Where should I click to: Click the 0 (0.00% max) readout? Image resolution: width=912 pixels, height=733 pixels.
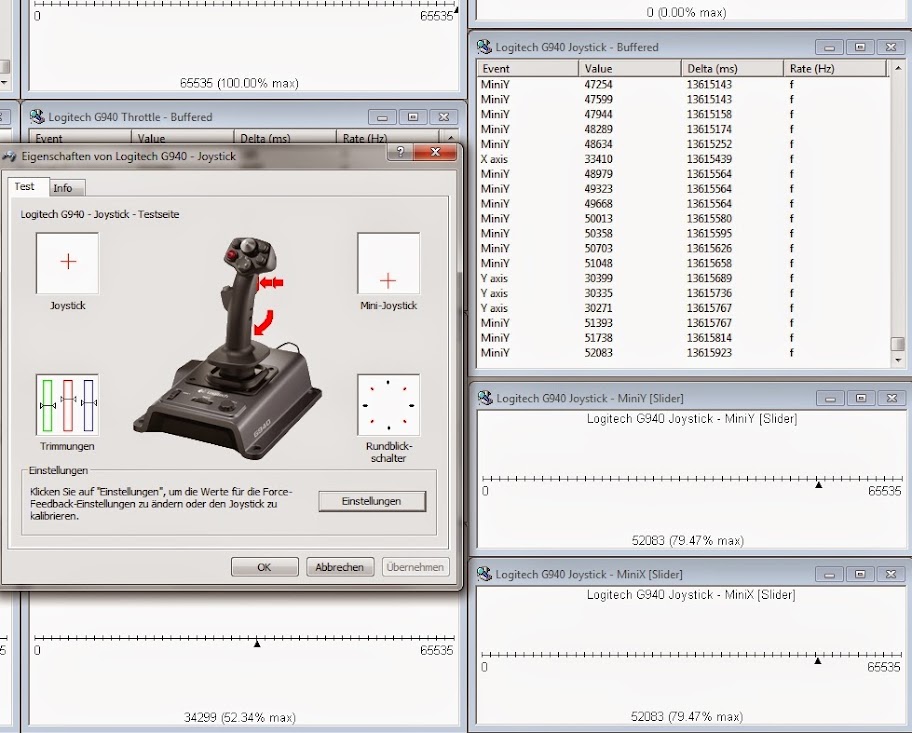[686, 12]
